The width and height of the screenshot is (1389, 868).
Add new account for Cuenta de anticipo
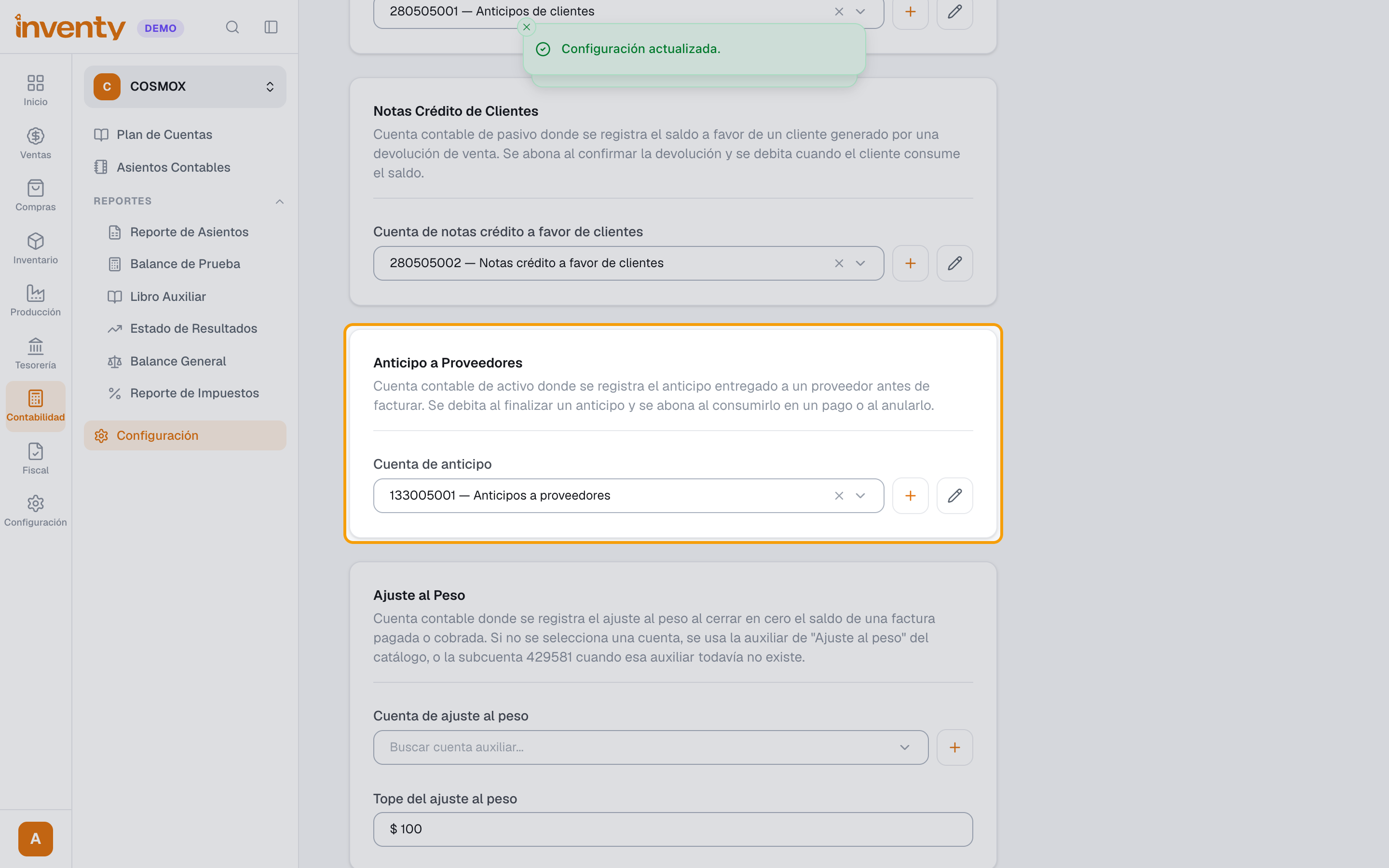910,495
